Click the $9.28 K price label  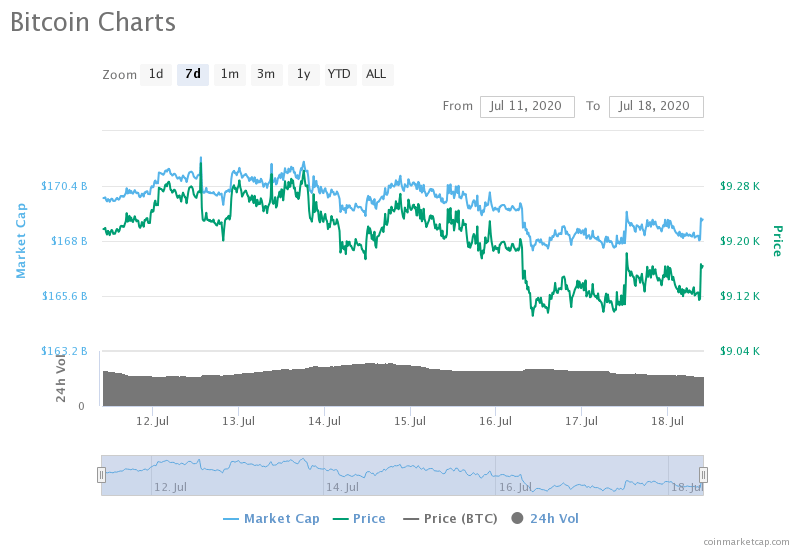tap(740, 186)
